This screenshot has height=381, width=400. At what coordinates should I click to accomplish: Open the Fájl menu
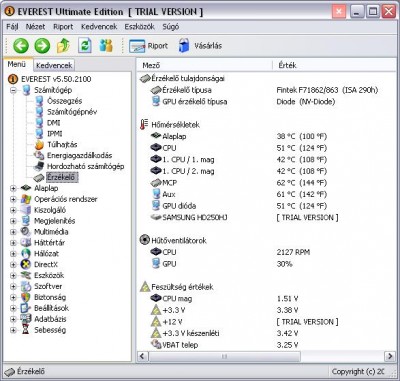[12, 27]
